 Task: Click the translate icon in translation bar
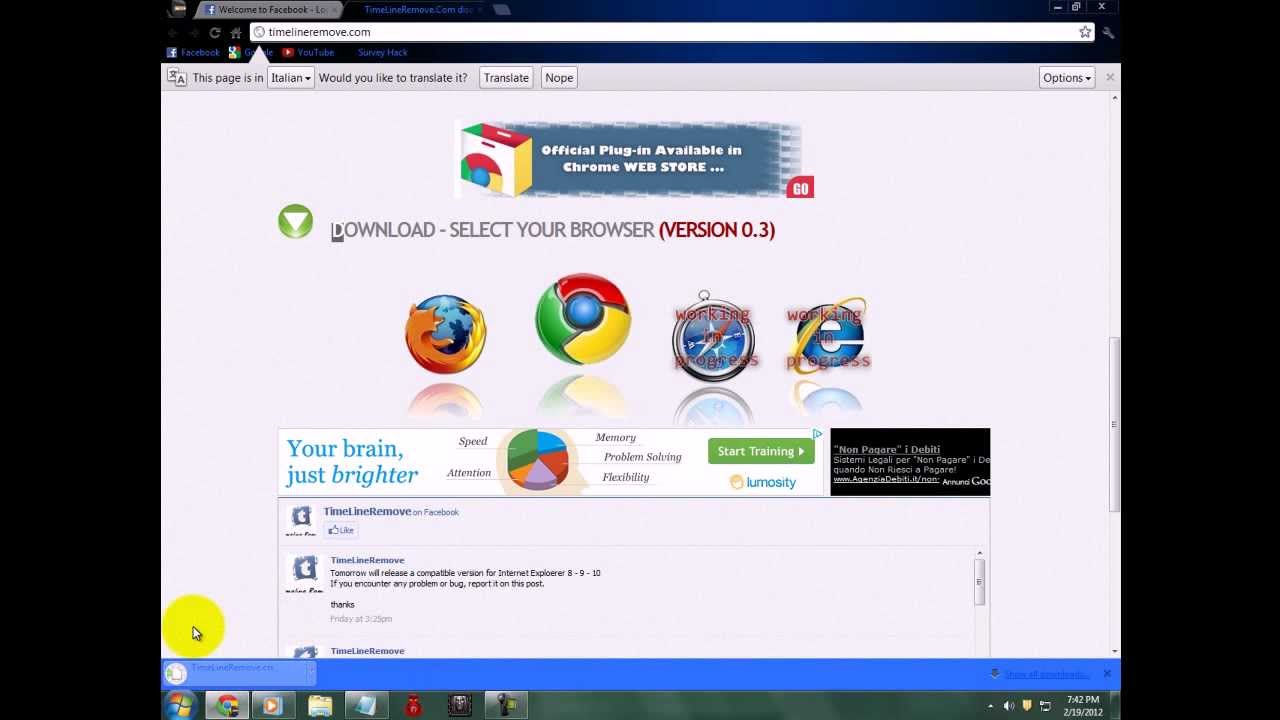click(176, 77)
